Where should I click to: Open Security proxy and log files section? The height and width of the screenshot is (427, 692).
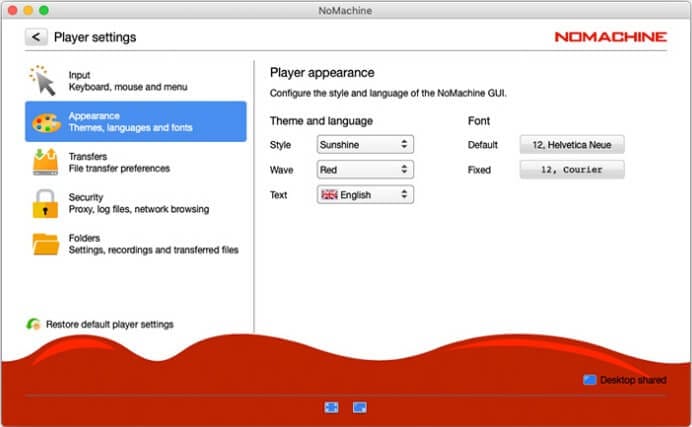[135, 203]
